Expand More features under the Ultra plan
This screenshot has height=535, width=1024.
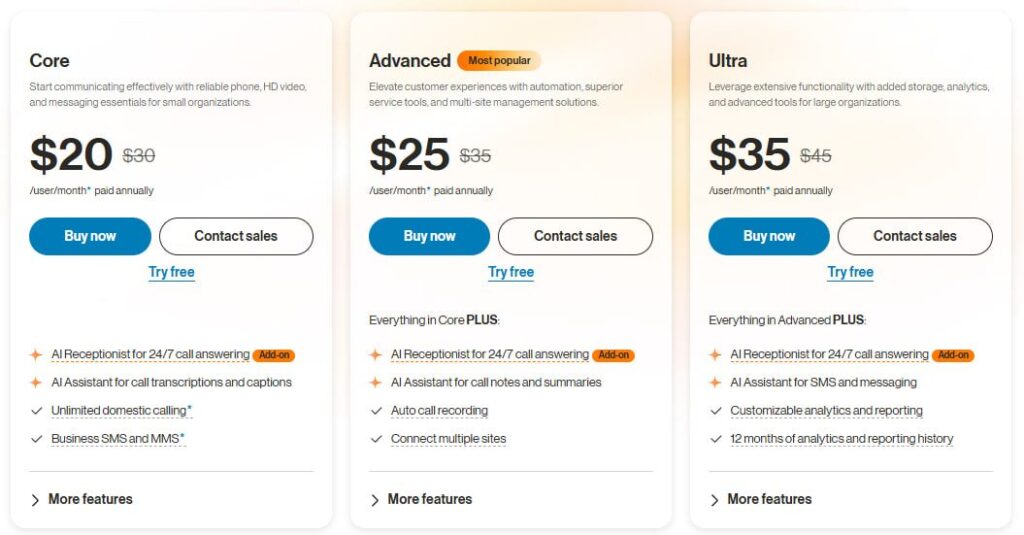(761, 499)
